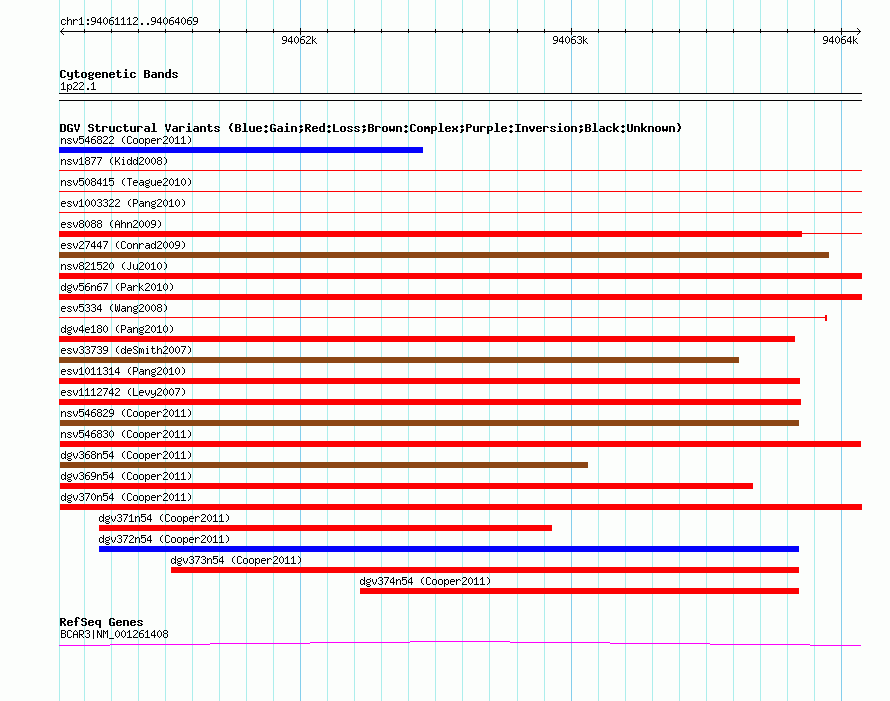Click the RefSeq Genes track title

101,622
